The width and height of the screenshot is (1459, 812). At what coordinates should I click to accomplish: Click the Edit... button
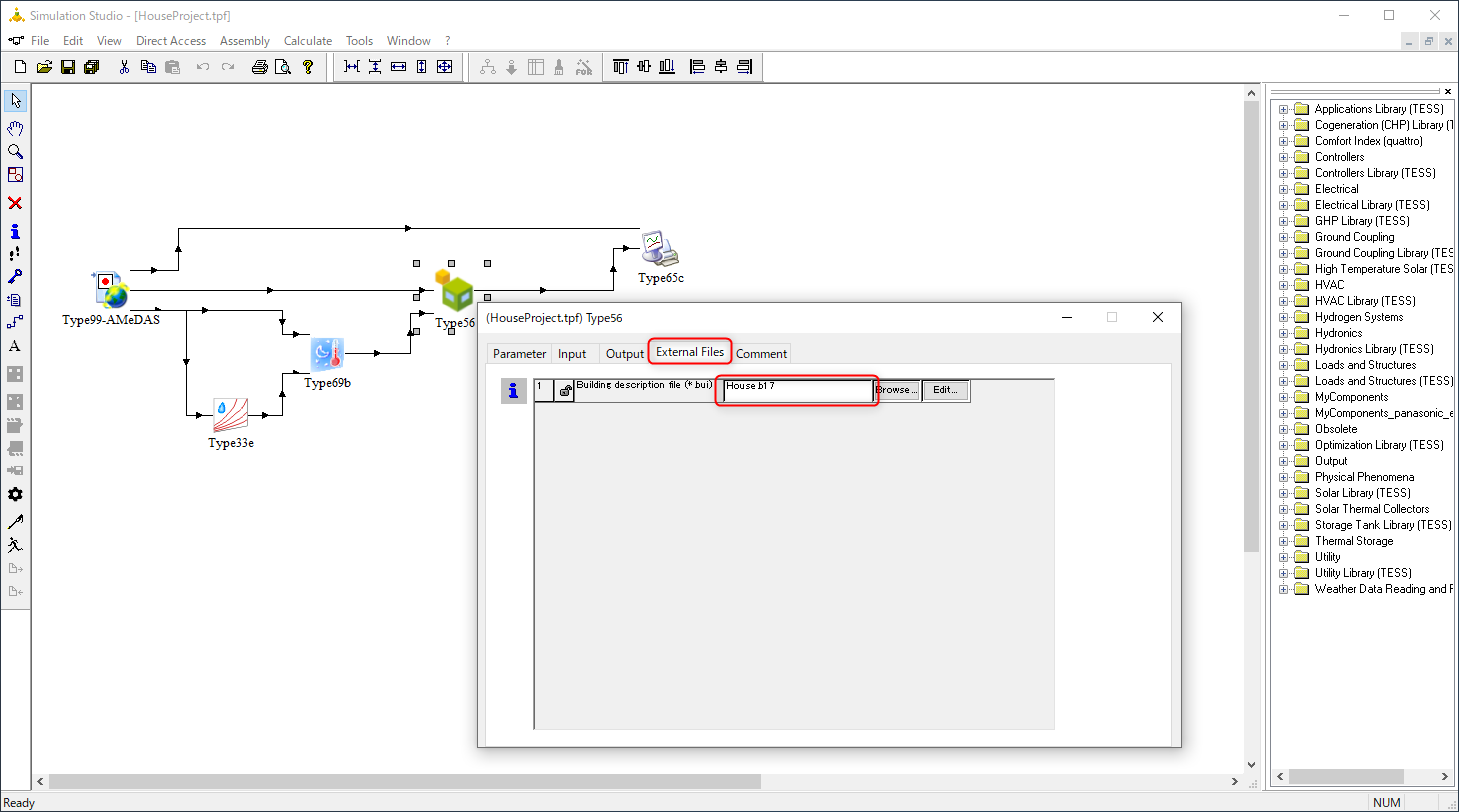(945, 390)
